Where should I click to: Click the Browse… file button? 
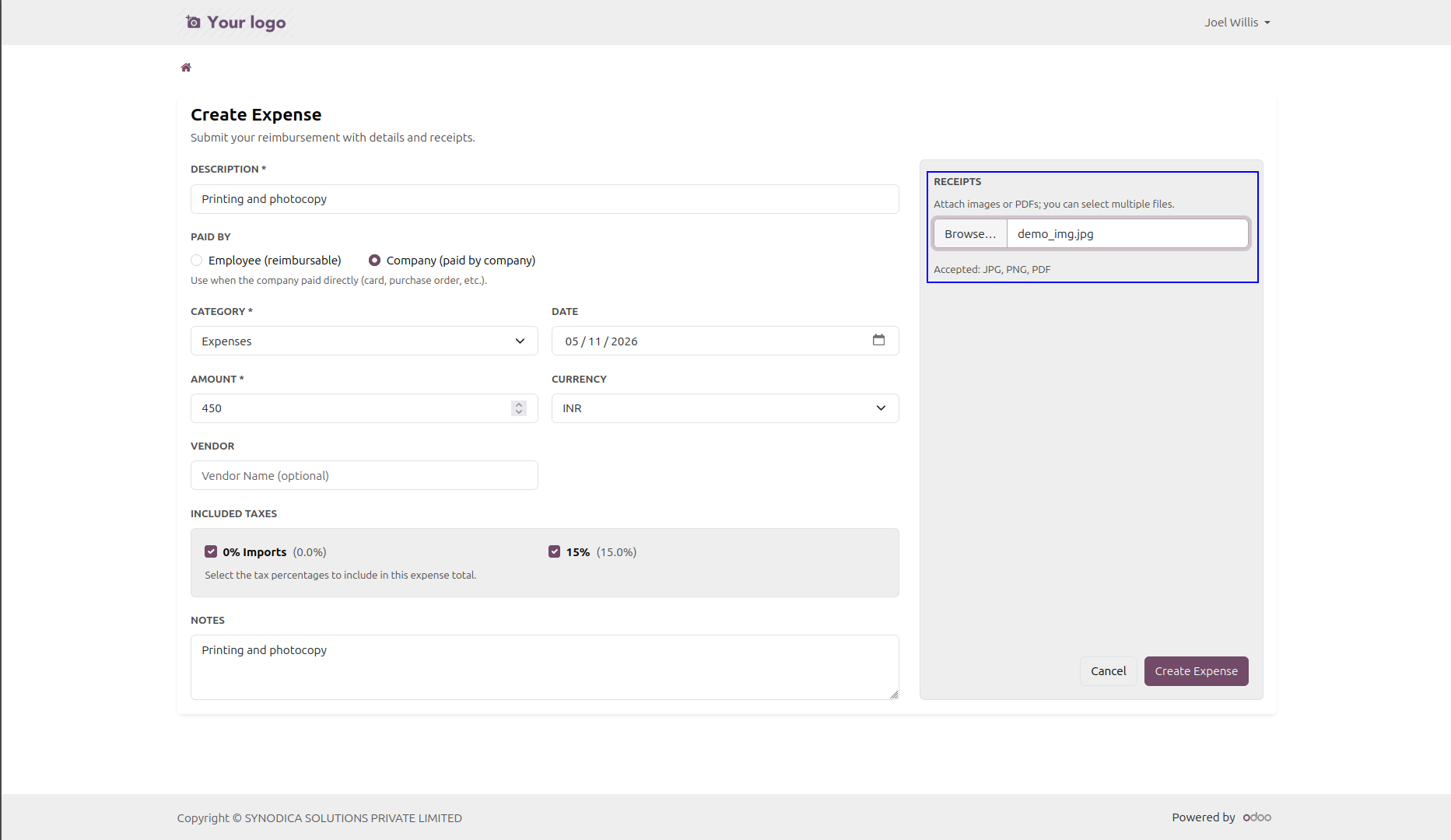point(970,234)
